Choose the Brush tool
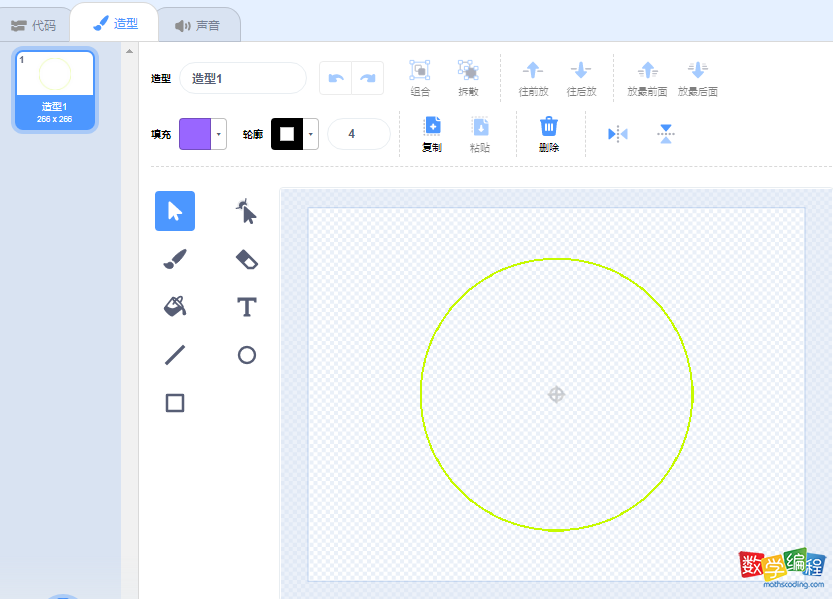The width and height of the screenshot is (833, 599). [x=175, y=259]
